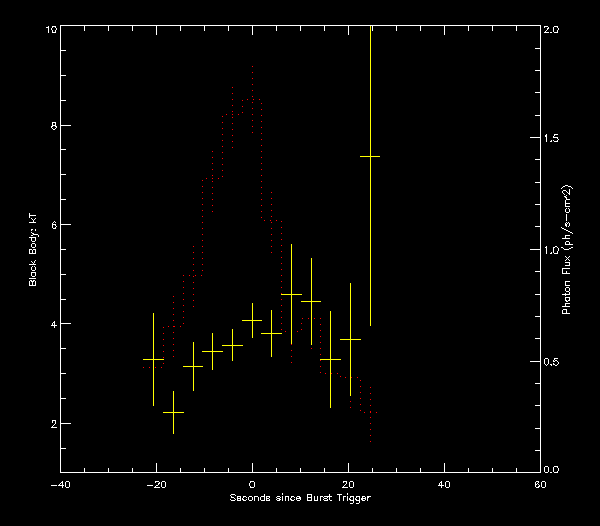Click the 'Photon Flux (ph/s-cm^2)' axis label
The image size is (600, 526).
tap(566, 250)
